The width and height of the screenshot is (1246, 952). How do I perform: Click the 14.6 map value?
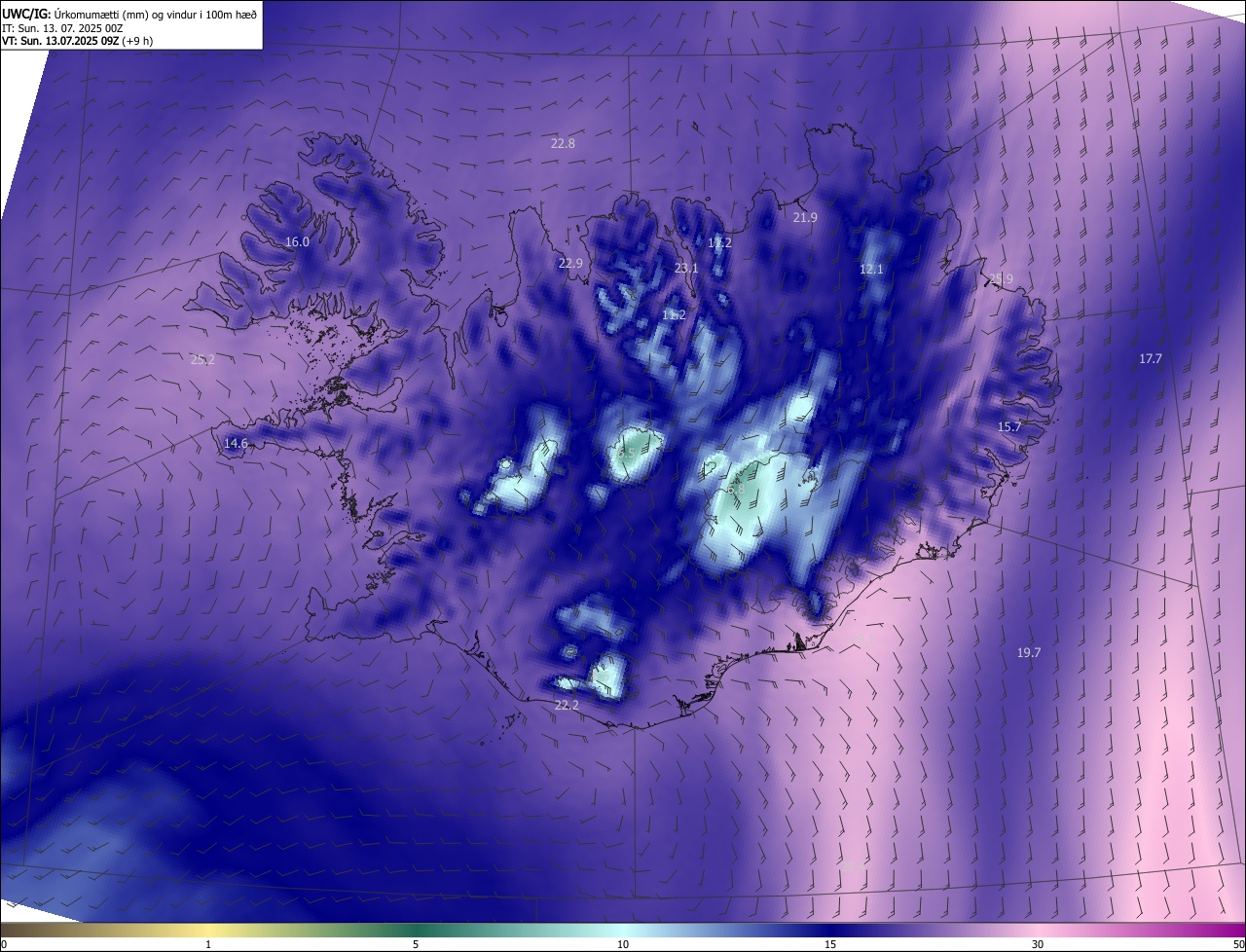236,444
